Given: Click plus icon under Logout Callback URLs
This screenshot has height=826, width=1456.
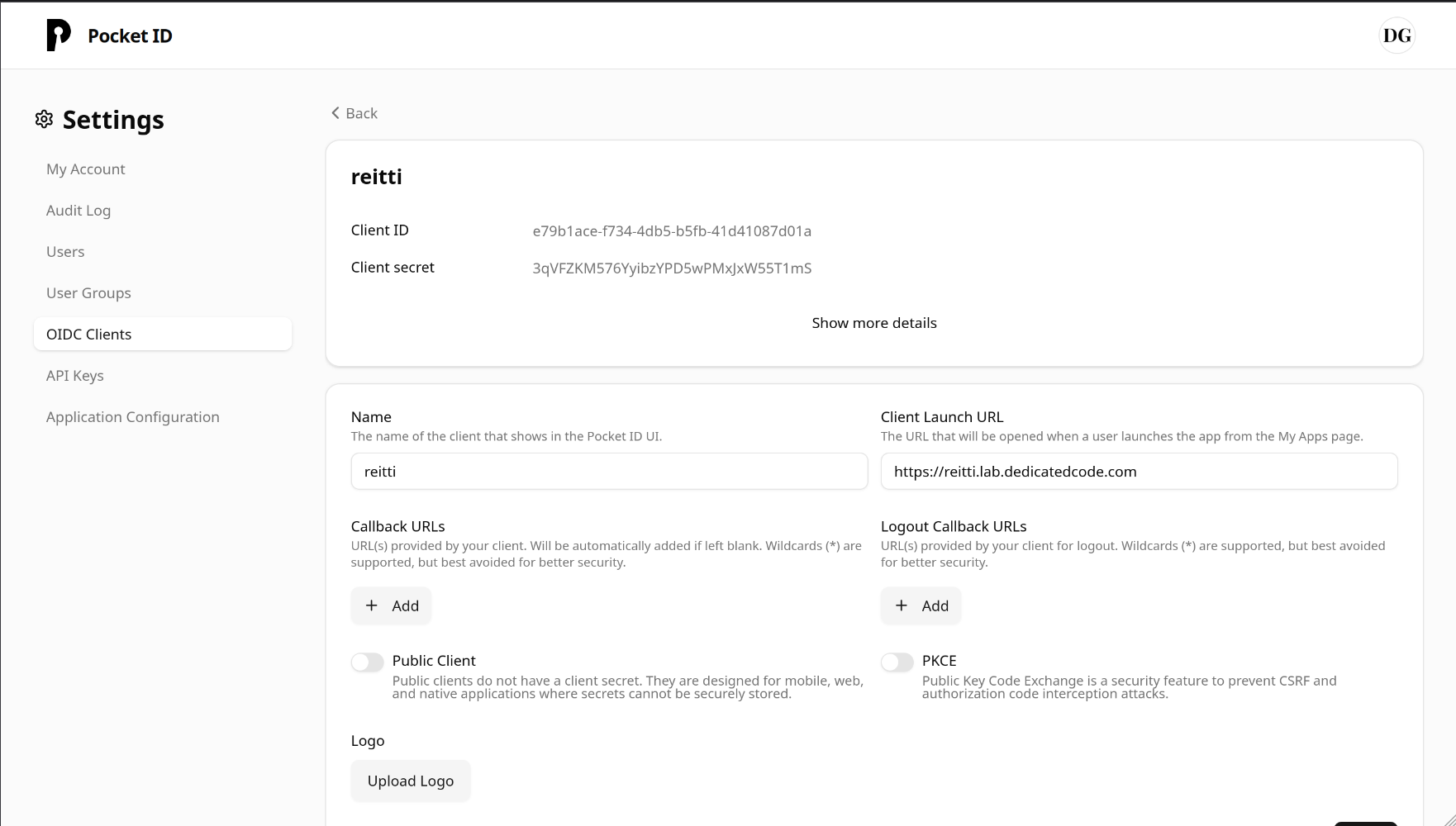Looking at the screenshot, I should 902,605.
